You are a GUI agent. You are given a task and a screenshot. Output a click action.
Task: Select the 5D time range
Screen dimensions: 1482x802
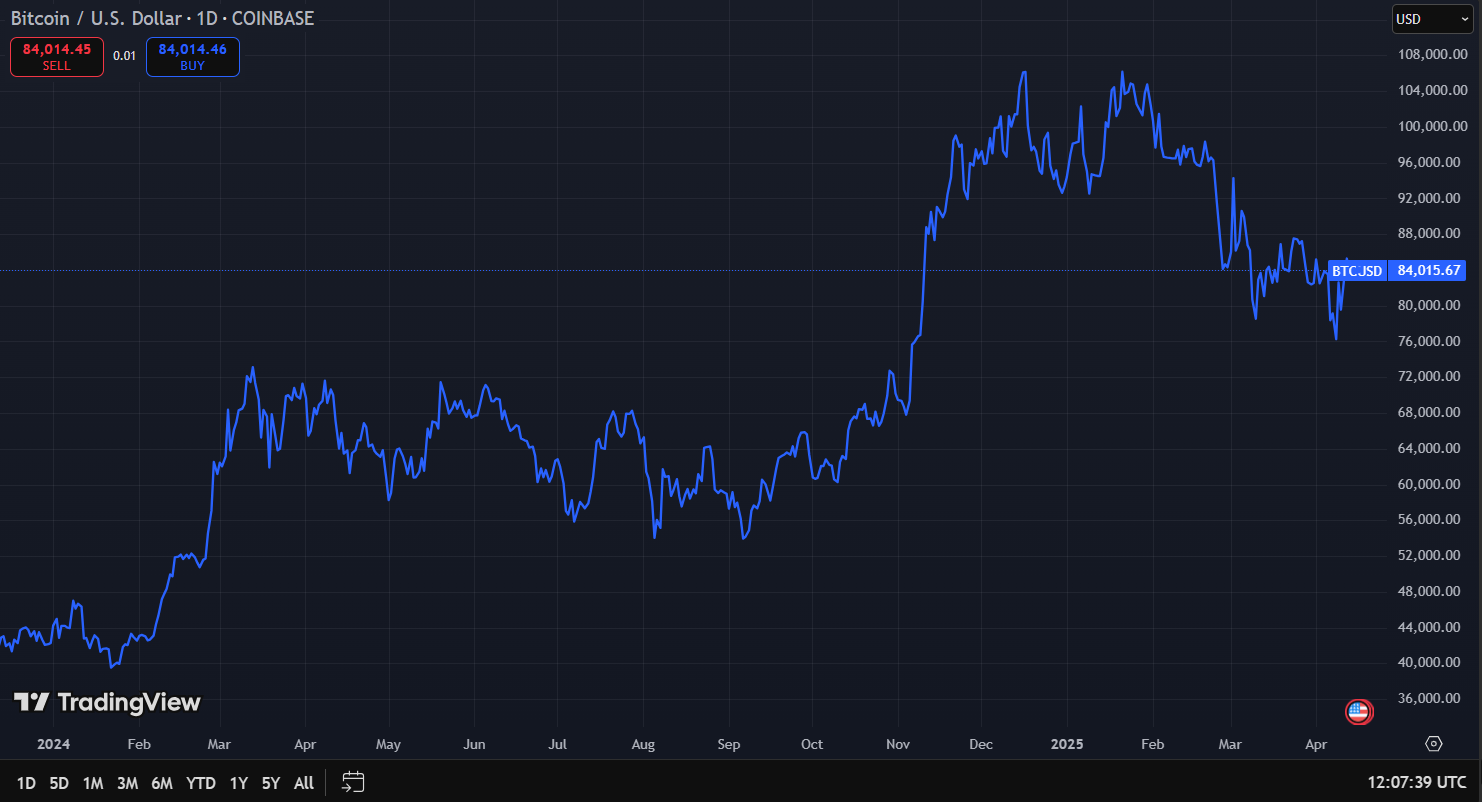[x=59, y=783]
